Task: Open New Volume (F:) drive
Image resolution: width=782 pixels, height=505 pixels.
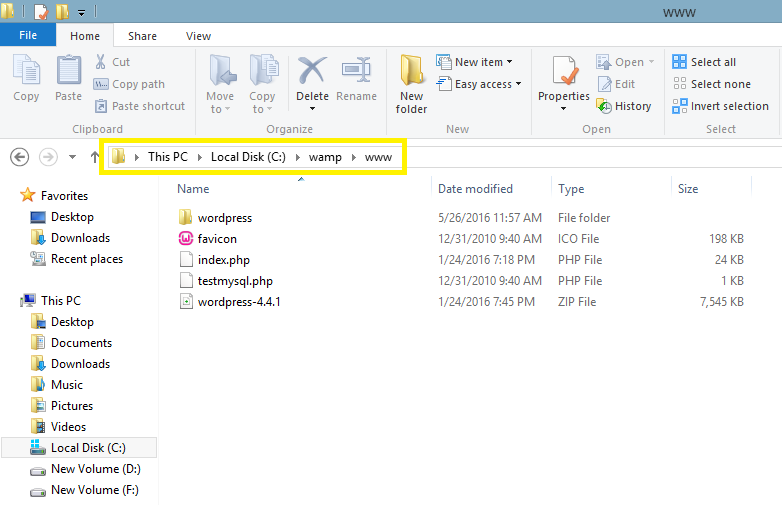Action: point(95,490)
